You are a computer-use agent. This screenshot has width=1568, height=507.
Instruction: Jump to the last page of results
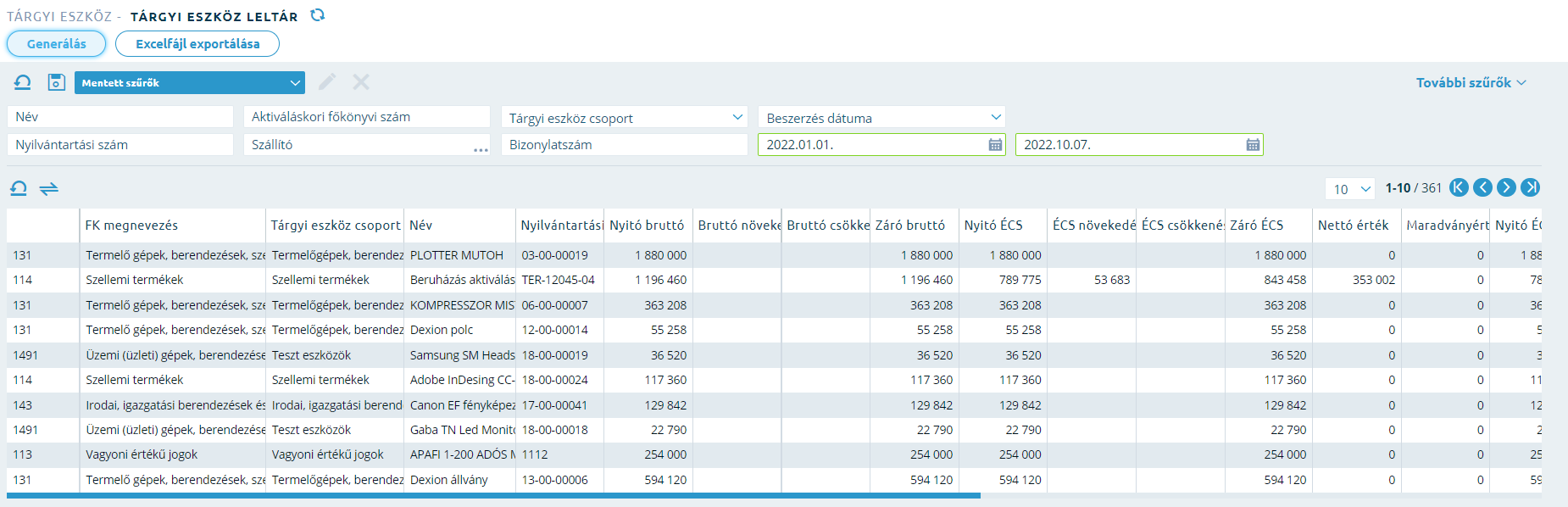[x=1530, y=187]
